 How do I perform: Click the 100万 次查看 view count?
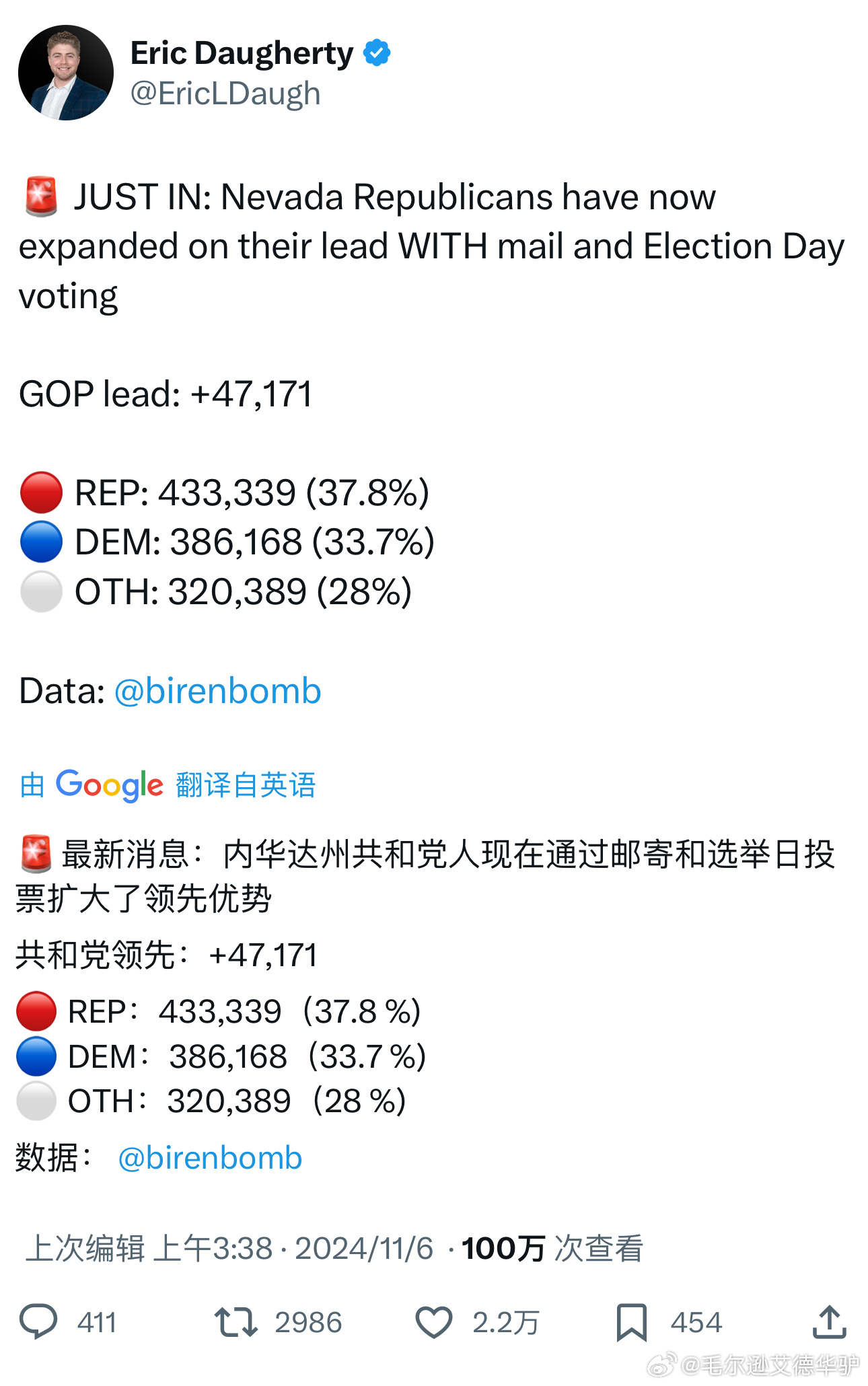(x=552, y=1249)
